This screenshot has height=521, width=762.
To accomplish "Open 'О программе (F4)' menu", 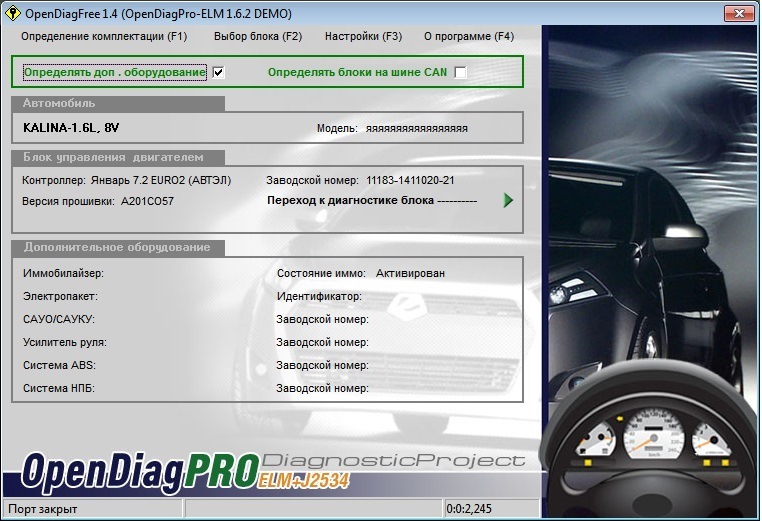I will click(x=469, y=36).
